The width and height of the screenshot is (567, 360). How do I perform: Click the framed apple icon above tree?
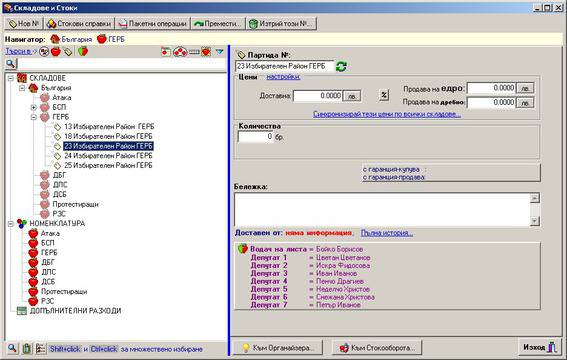click(206, 52)
